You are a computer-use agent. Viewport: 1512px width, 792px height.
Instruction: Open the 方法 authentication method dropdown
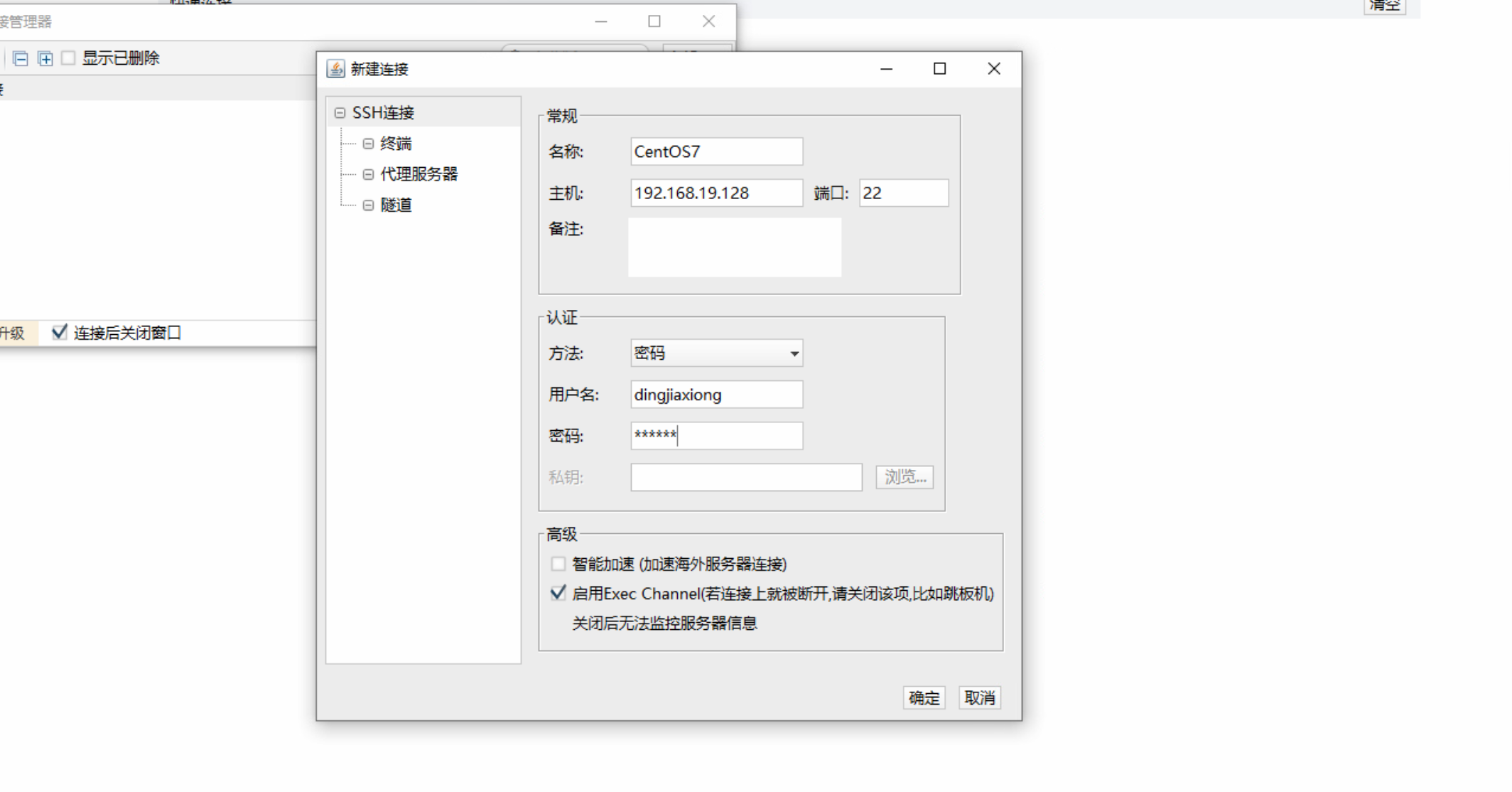coord(794,353)
